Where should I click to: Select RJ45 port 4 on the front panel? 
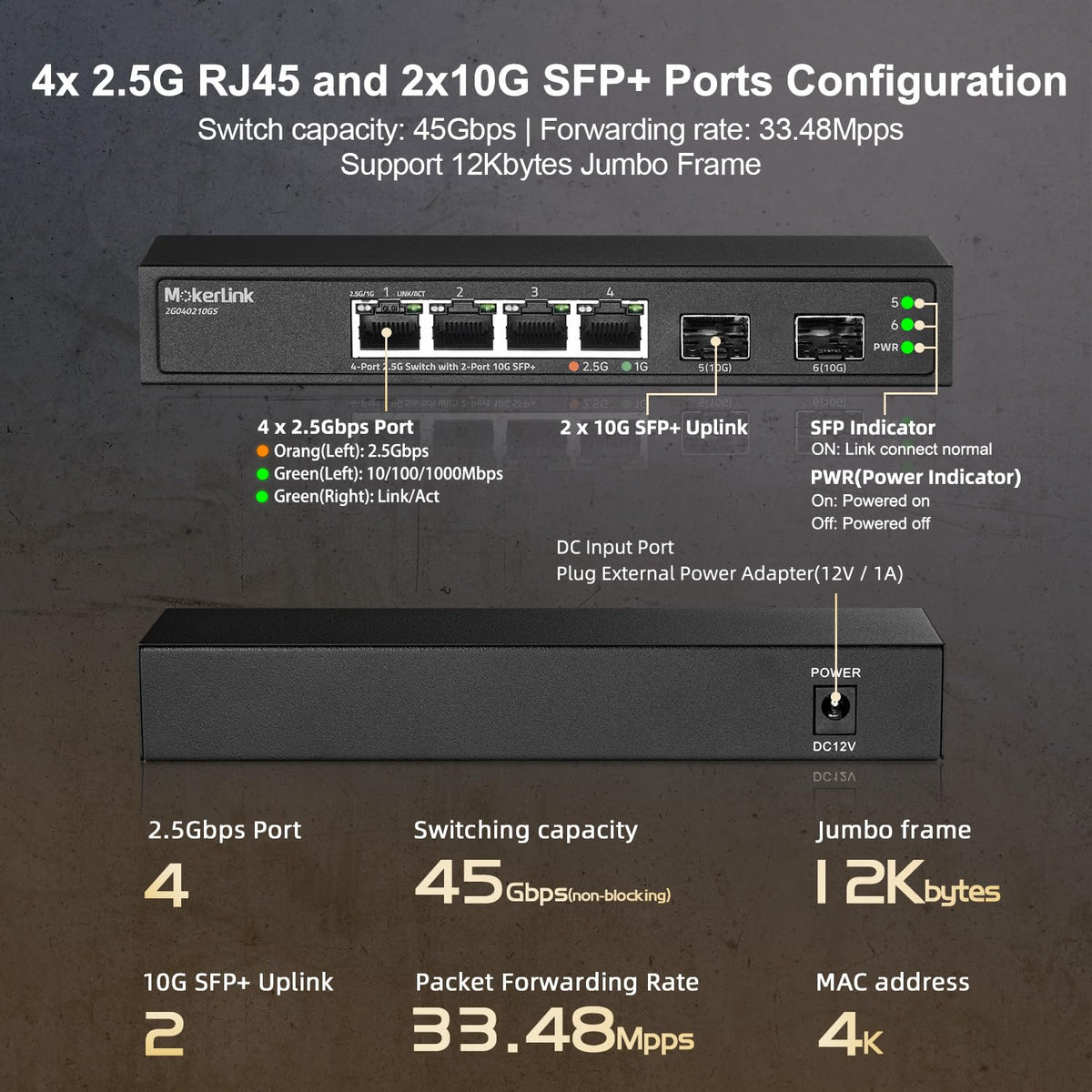coord(610,329)
